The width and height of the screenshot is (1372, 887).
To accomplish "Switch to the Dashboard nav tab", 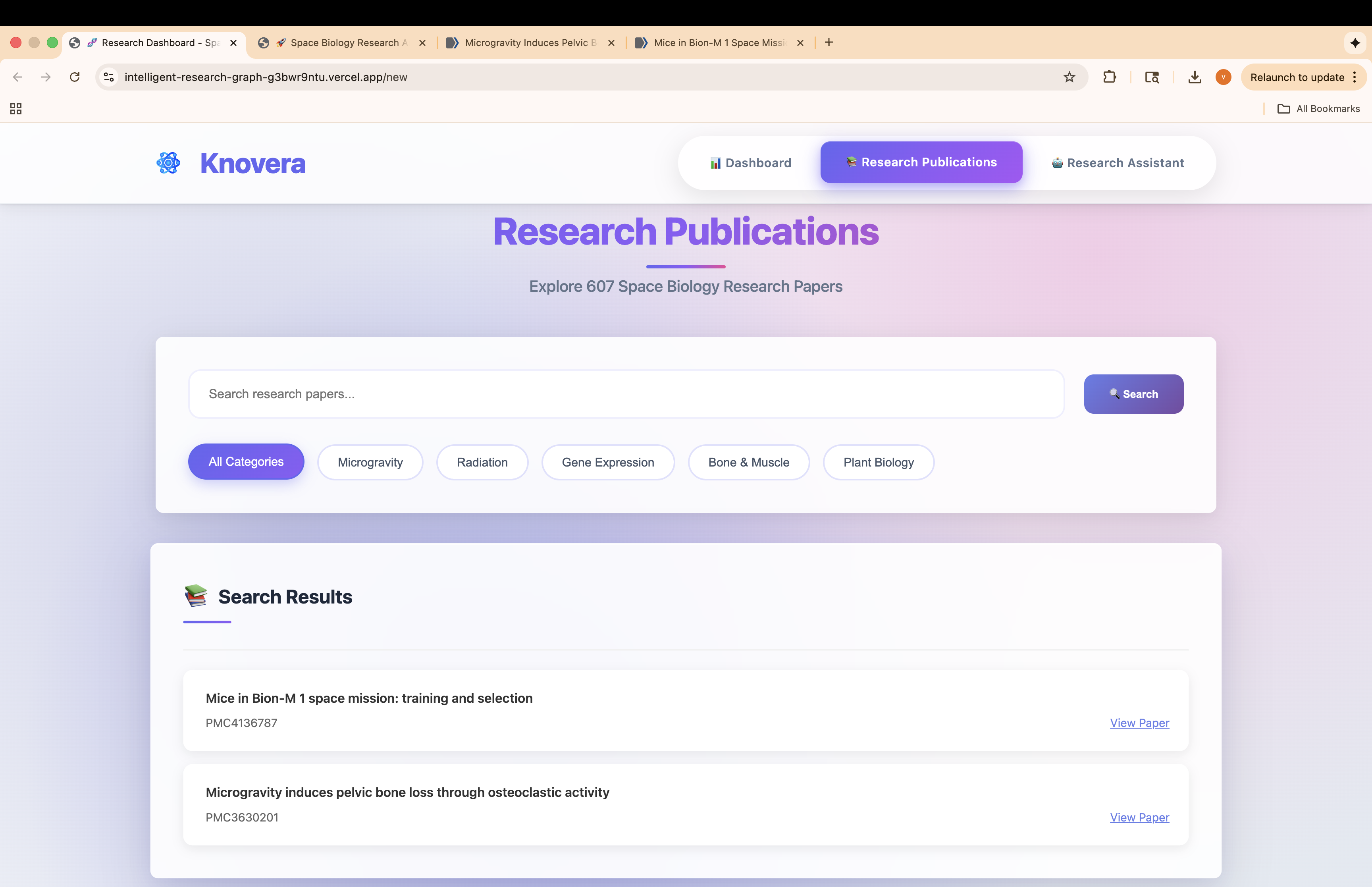I will [750, 163].
